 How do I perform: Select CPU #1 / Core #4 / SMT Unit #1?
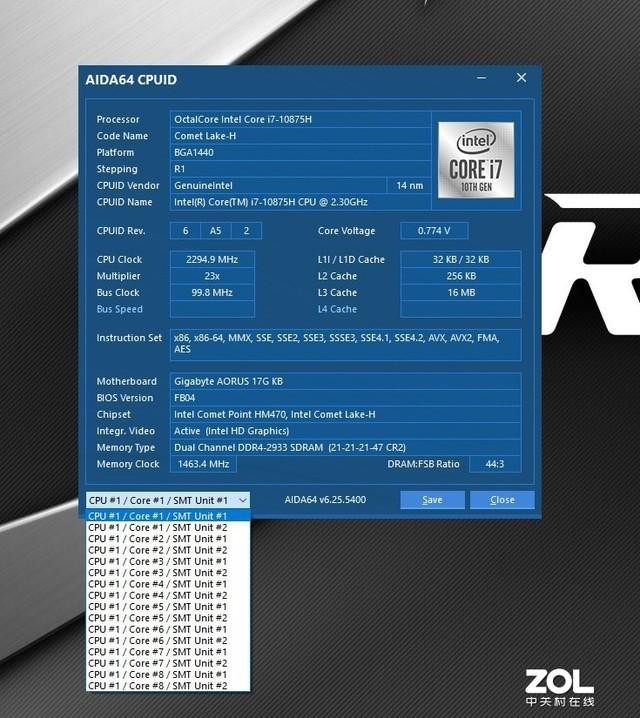point(158,584)
